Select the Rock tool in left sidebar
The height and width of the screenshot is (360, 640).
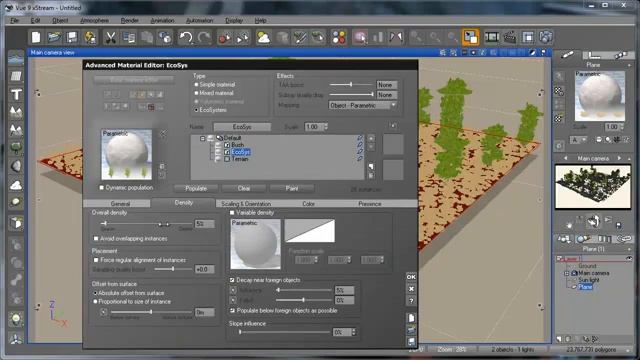(16, 167)
